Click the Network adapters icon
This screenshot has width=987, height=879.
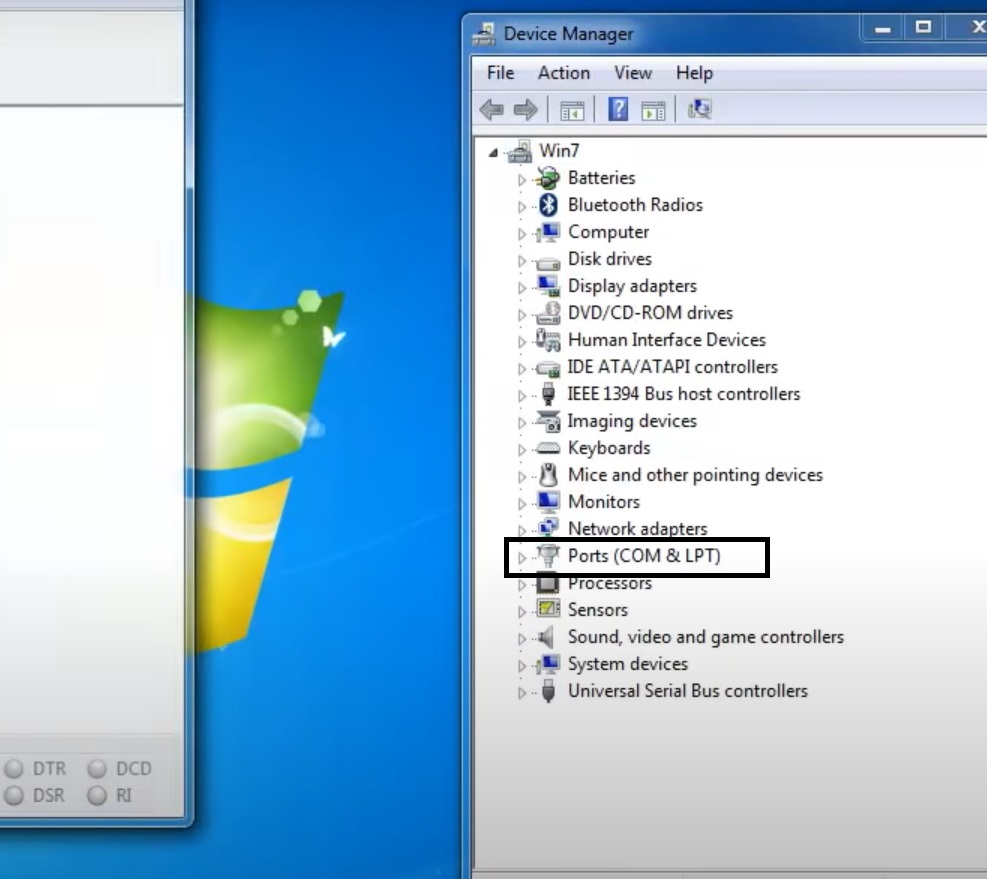[548, 528]
